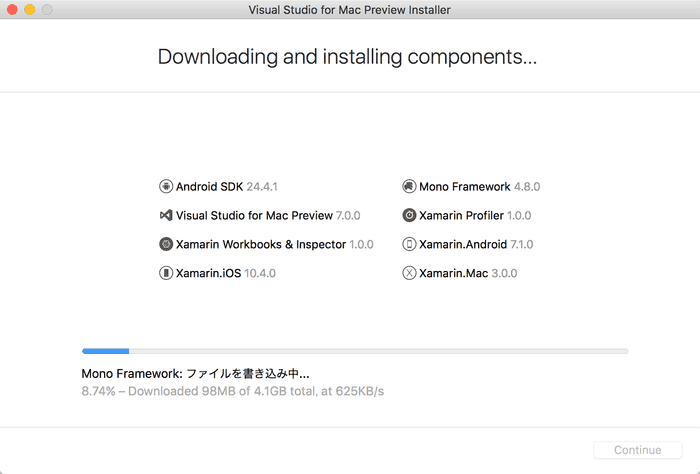Click the installer window title bar text
This screenshot has height=474, width=700.
[349, 10]
